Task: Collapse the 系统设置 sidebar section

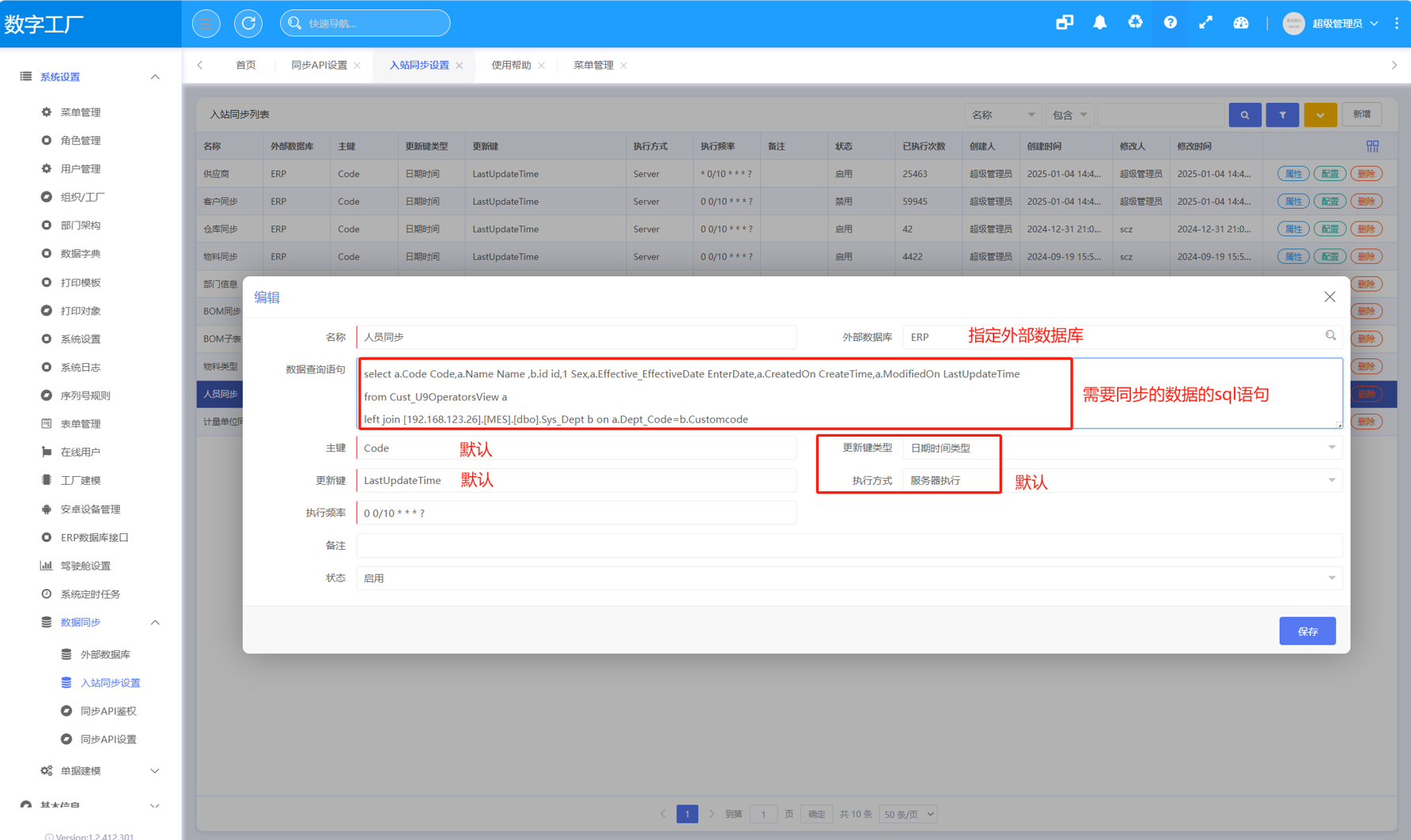Action: tap(155, 77)
